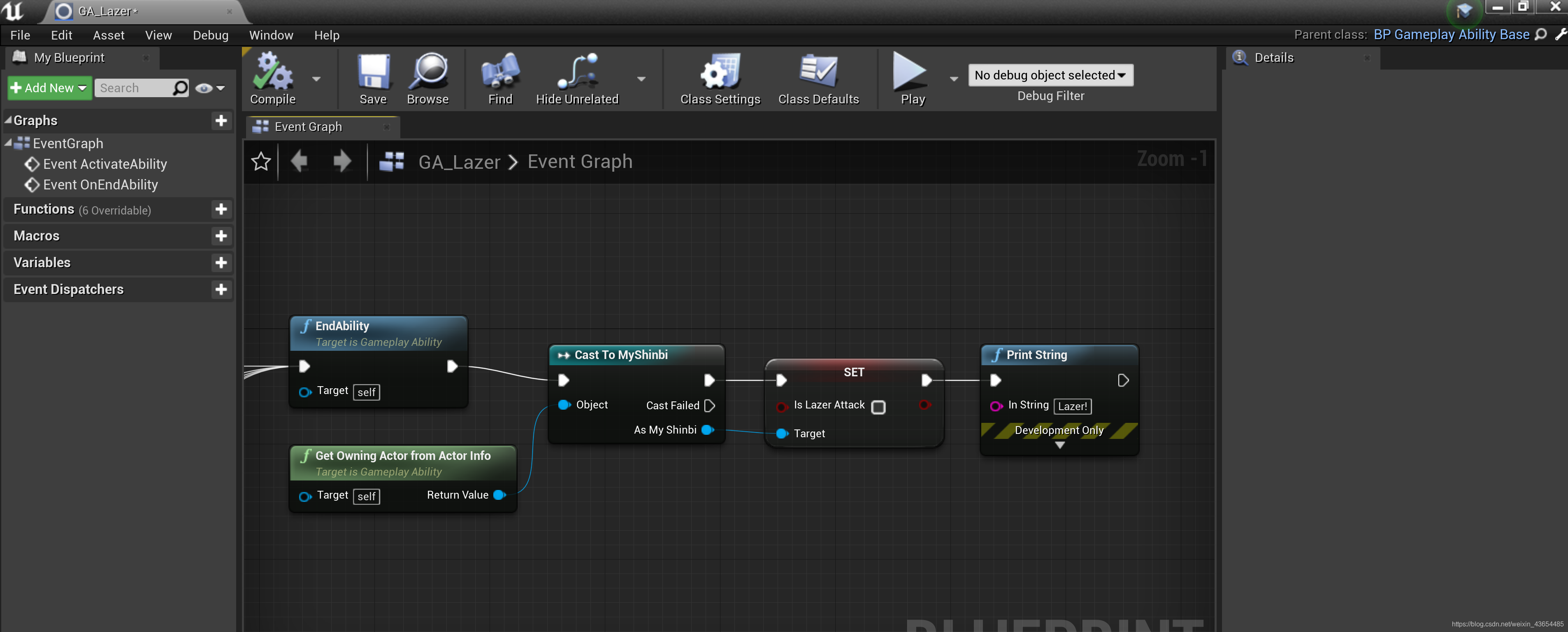Click the Add New button
The width and height of the screenshot is (1568, 632).
pyautogui.click(x=49, y=88)
